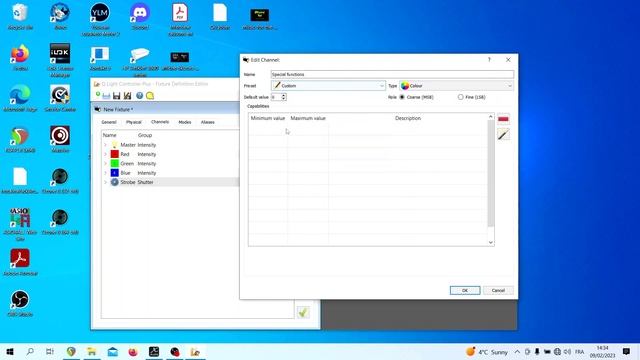The image size is (640, 360).
Task: Open the Type dropdown showing Colour
Action: (456, 86)
